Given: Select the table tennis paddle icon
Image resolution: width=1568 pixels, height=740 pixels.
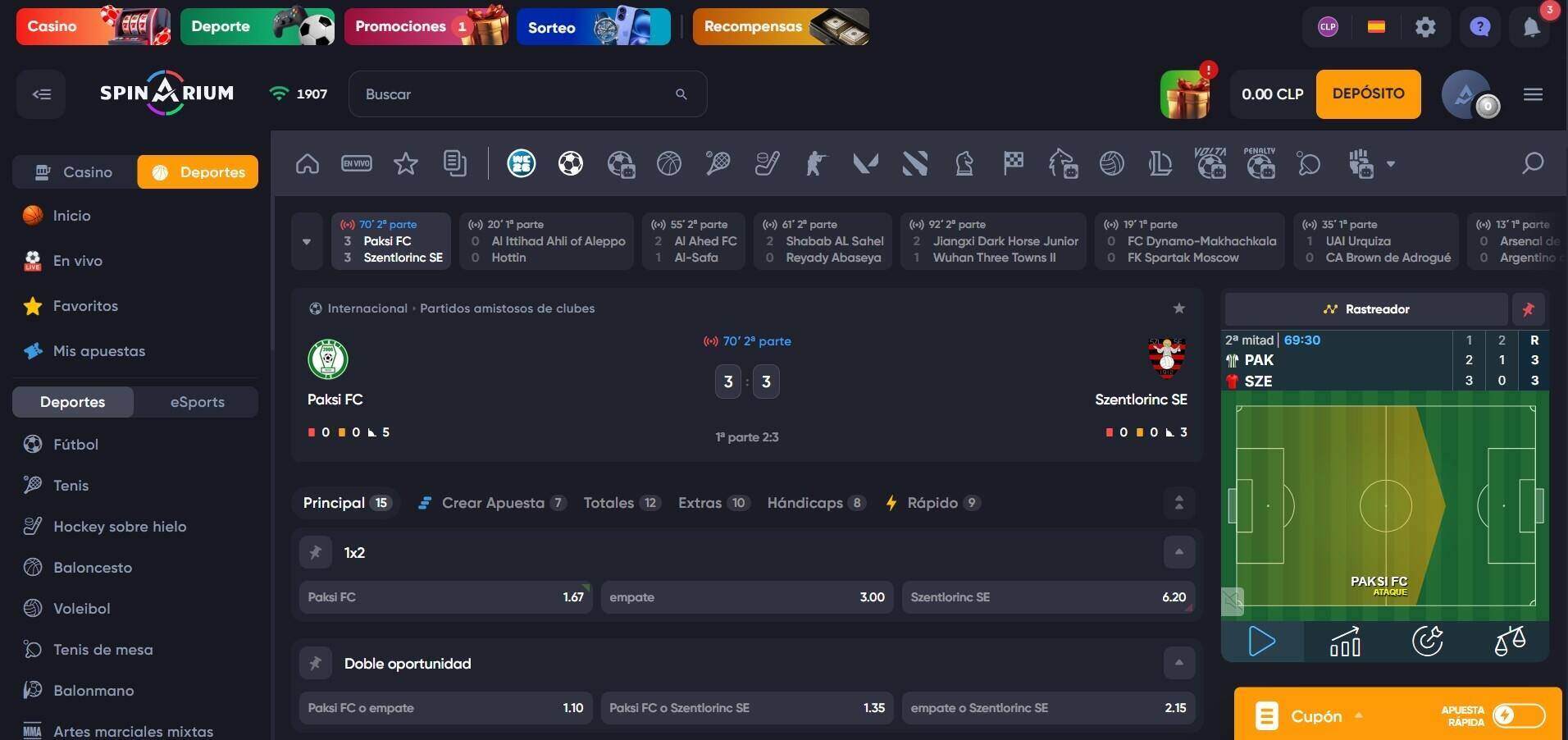Looking at the screenshot, I should (1309, 164).
